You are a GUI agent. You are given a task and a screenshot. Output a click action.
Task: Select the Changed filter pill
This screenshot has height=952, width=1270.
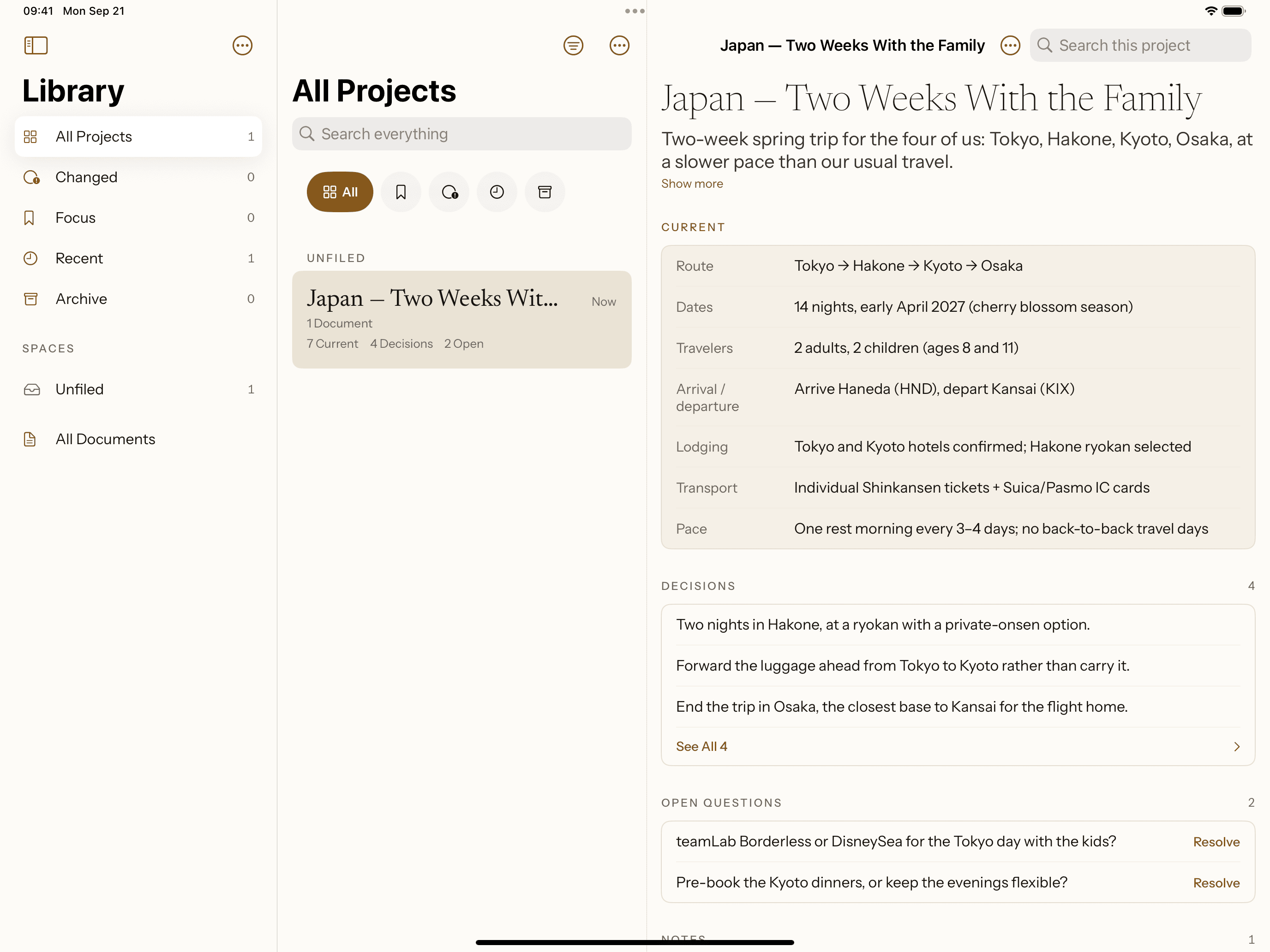449,192
